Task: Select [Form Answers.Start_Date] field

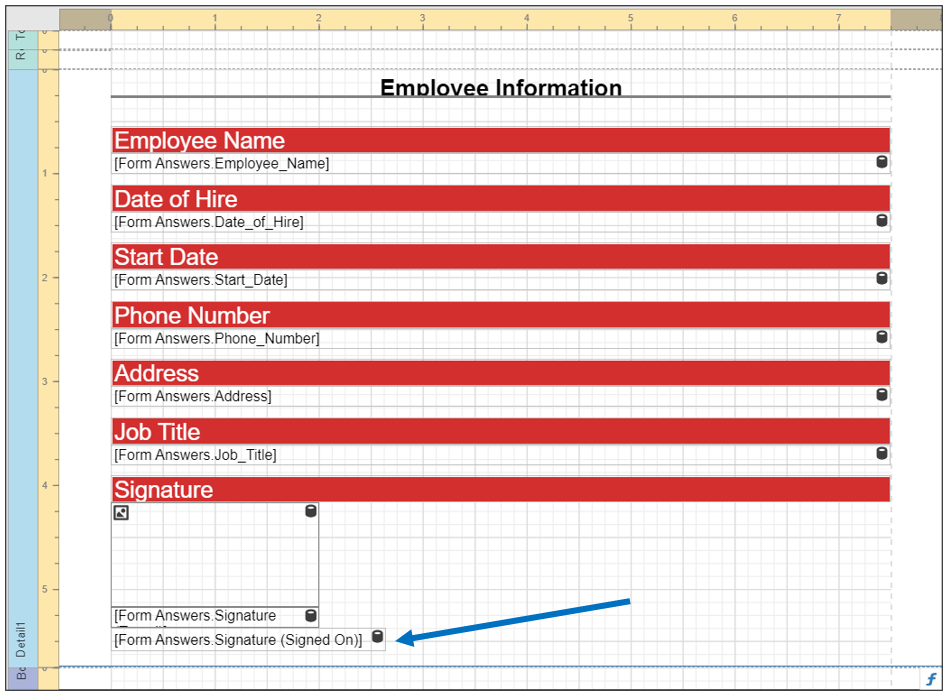Action: (x=501, y=280)
